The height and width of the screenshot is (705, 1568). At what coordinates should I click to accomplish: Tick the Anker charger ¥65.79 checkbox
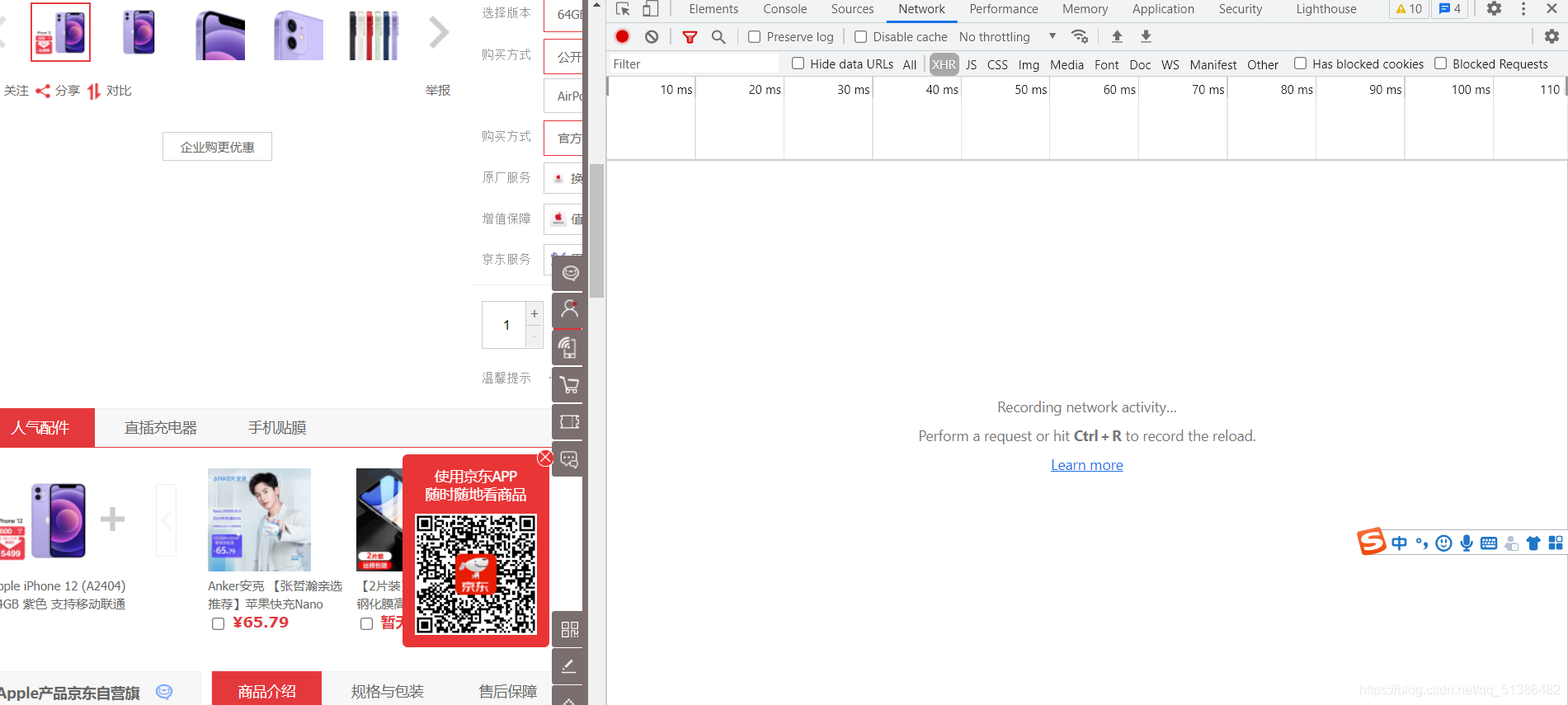coord(218,624)
